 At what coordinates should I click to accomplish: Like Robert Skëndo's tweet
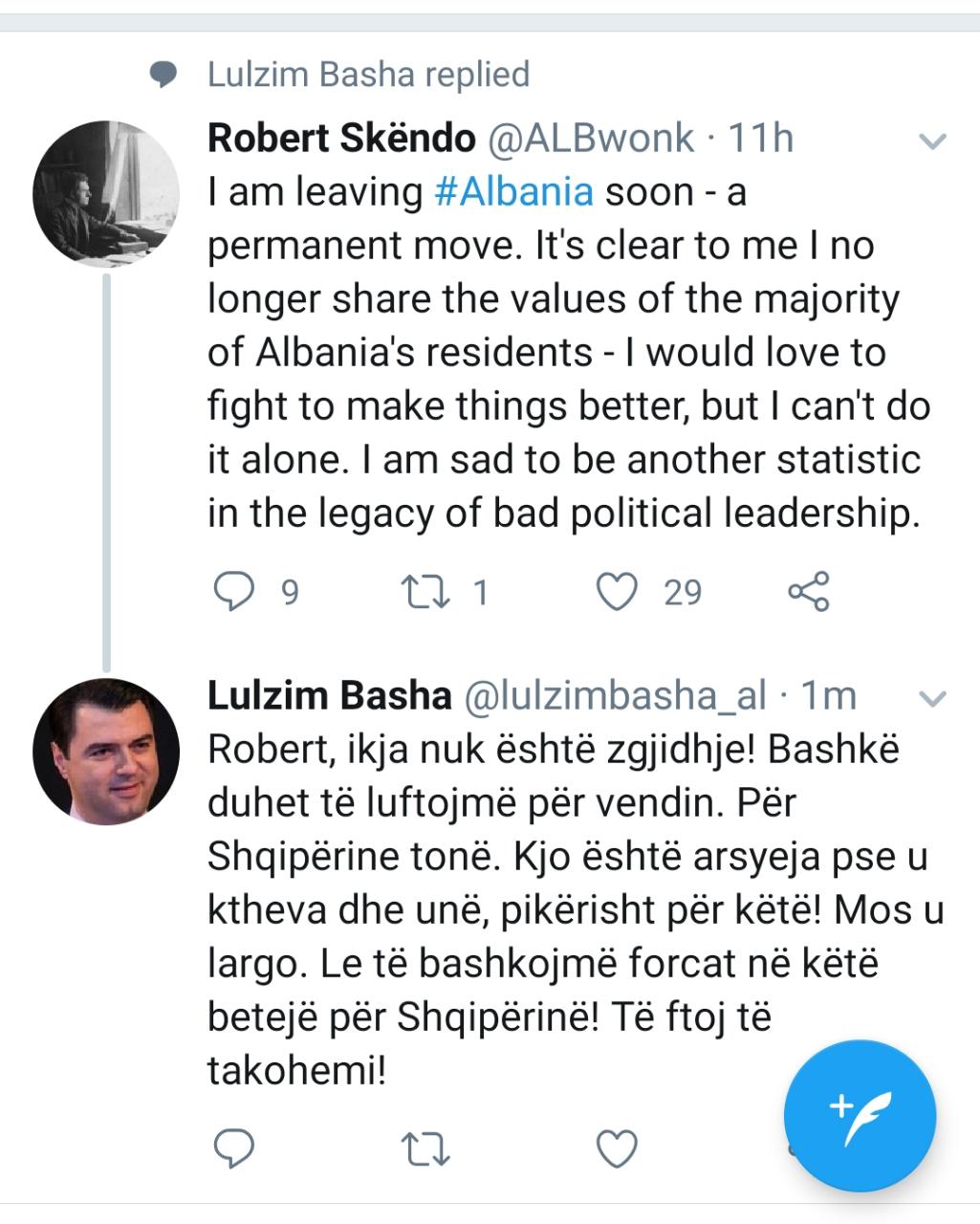pyautogui.click(x=617, y=593)
